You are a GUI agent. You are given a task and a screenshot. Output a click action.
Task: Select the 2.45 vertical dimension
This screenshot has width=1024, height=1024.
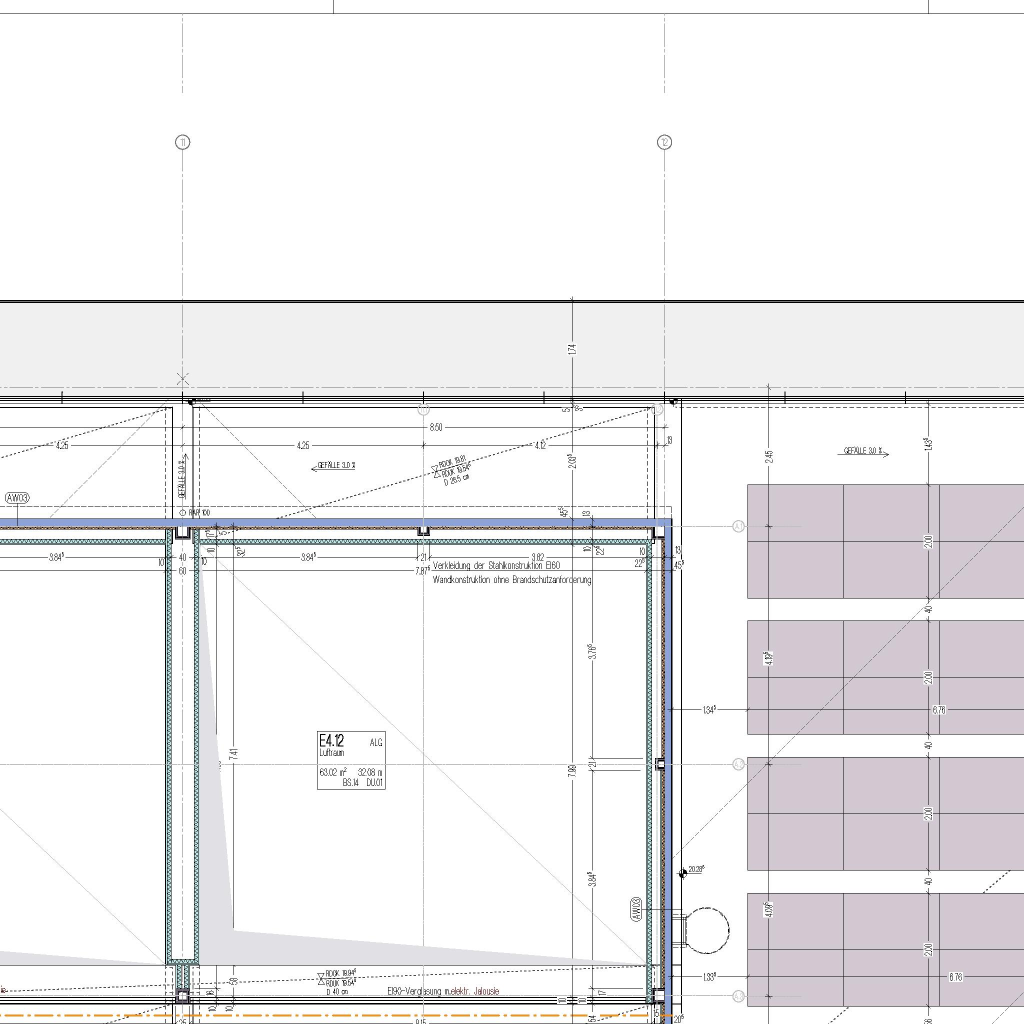point(769,456)
